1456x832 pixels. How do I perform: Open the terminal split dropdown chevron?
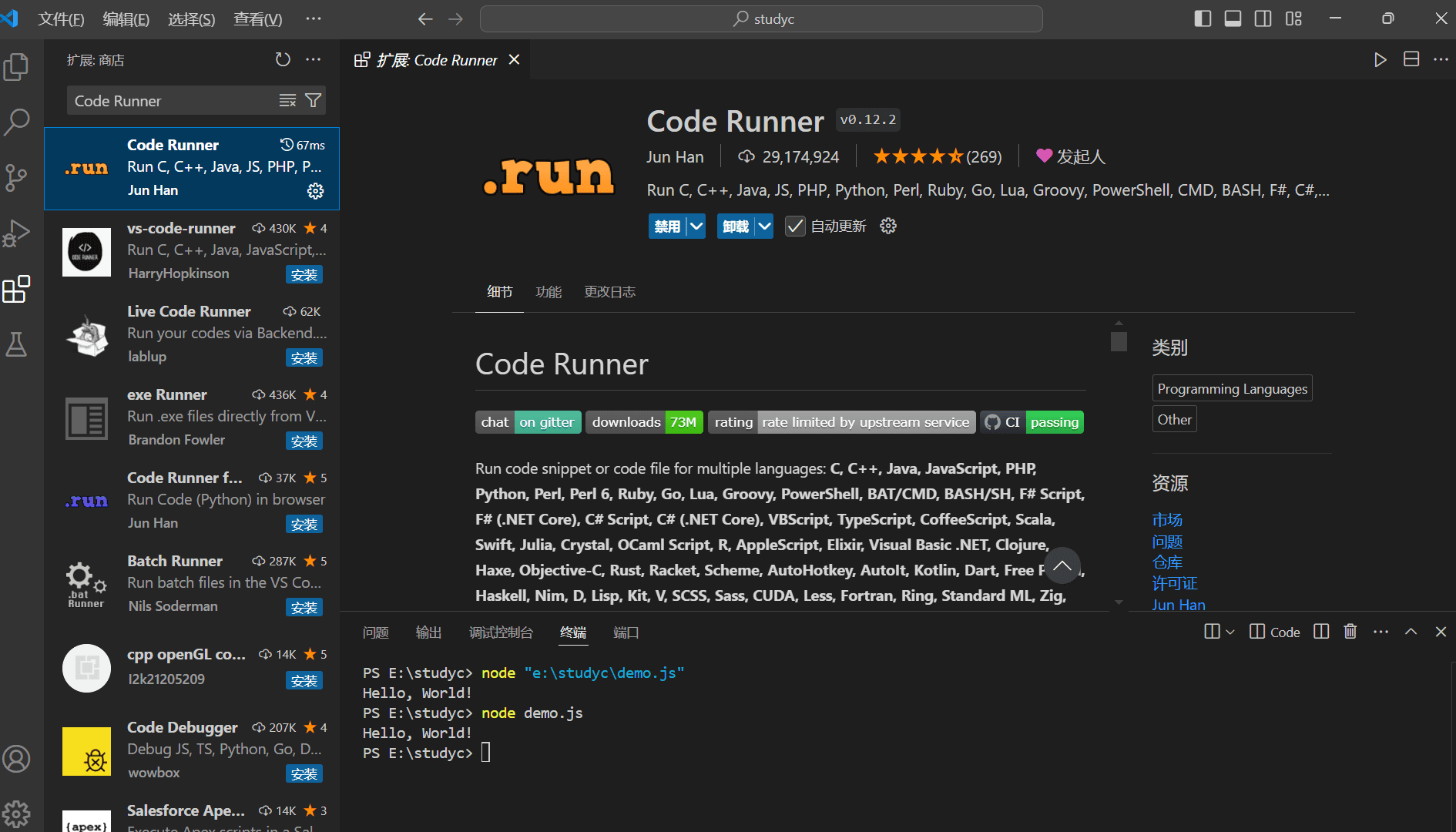click(1230, 632)
